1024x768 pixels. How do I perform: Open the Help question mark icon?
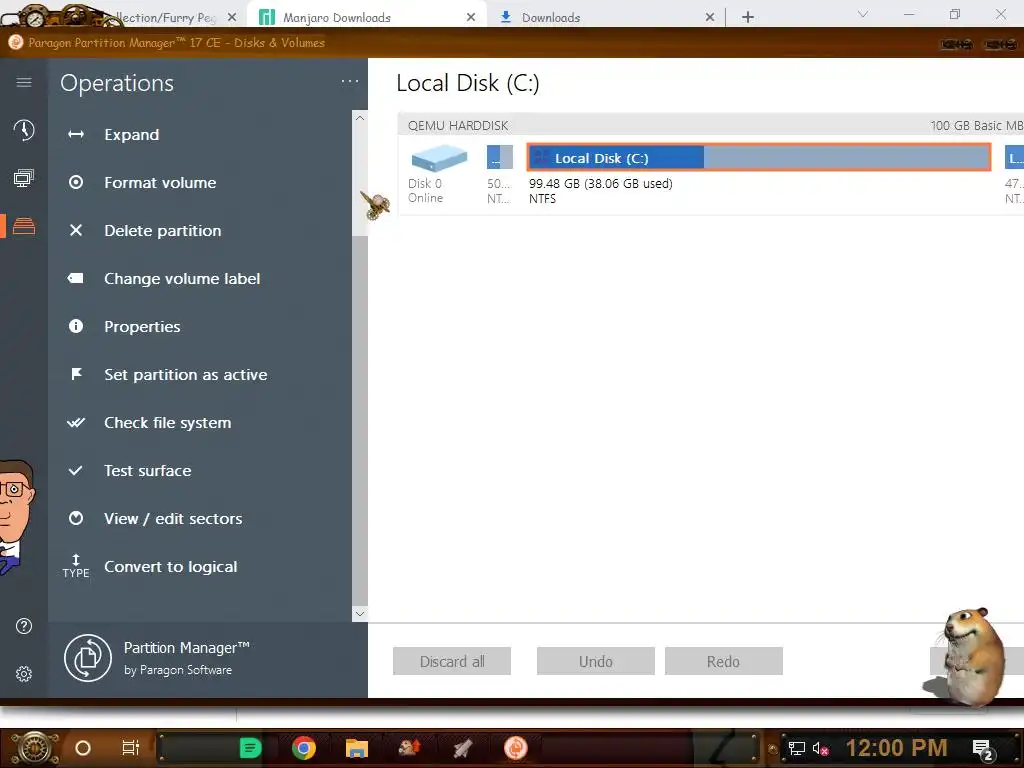click(x=24, y=626)
